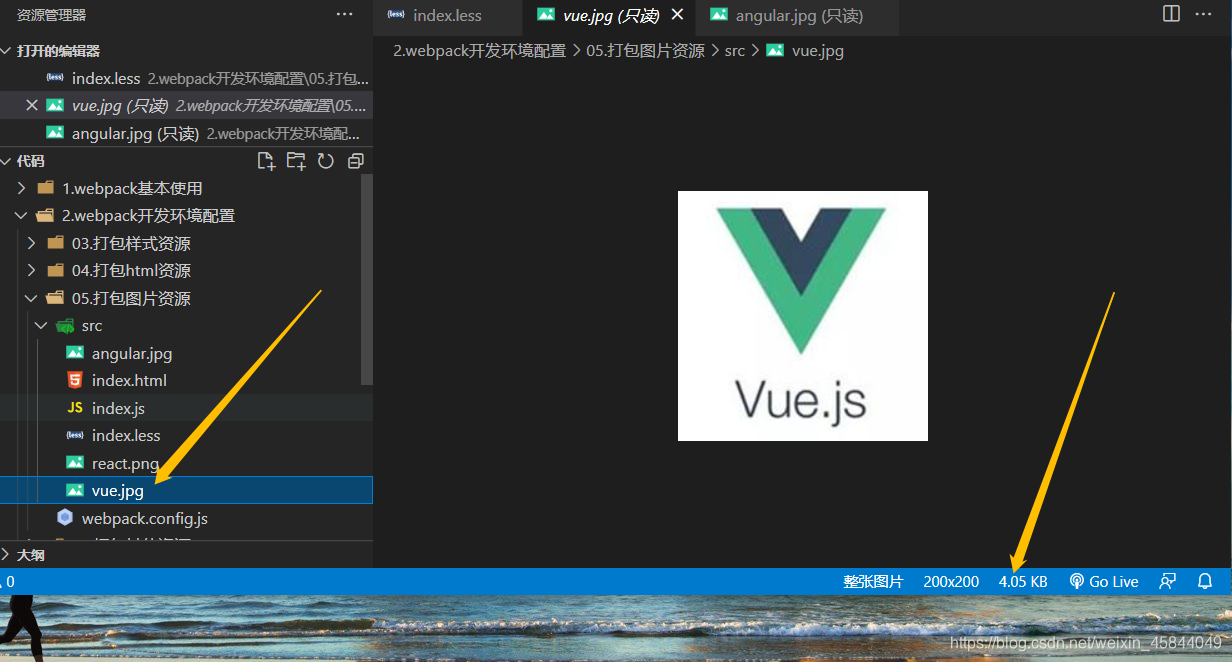Click the src breadcrumb segment
The image size is (1232, 662).
pyautogui.click(x=735, y=50)
